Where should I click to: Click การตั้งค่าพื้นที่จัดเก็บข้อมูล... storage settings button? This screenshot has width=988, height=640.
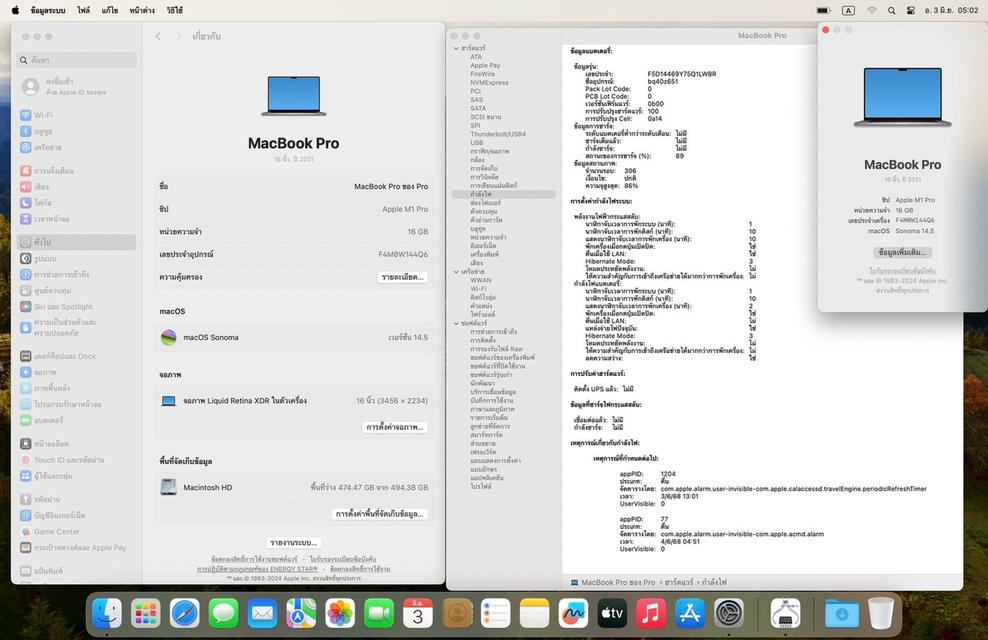pyautogui.click(x=380, y=514)
